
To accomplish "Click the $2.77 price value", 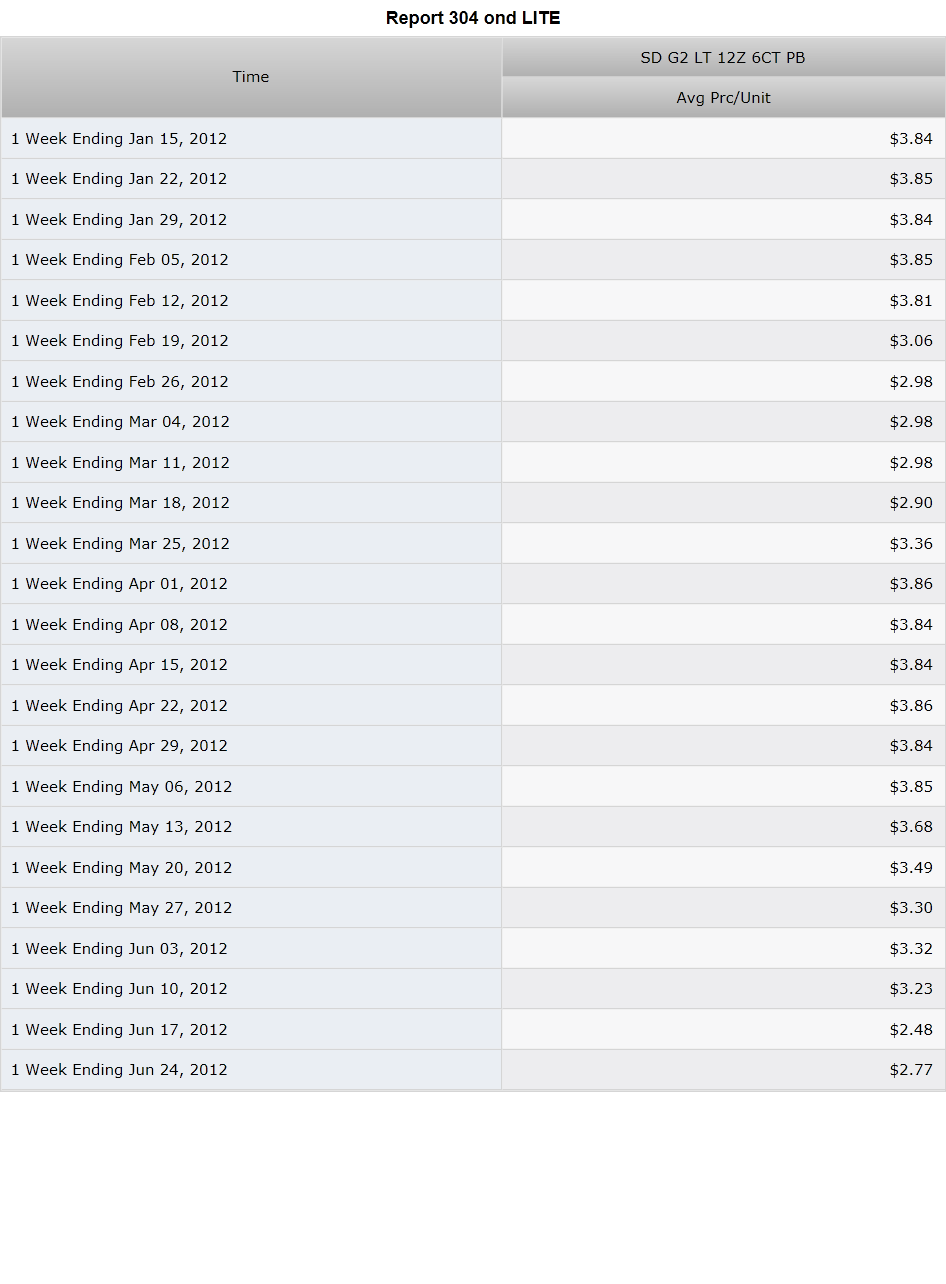I will (x=911, y=1070).
